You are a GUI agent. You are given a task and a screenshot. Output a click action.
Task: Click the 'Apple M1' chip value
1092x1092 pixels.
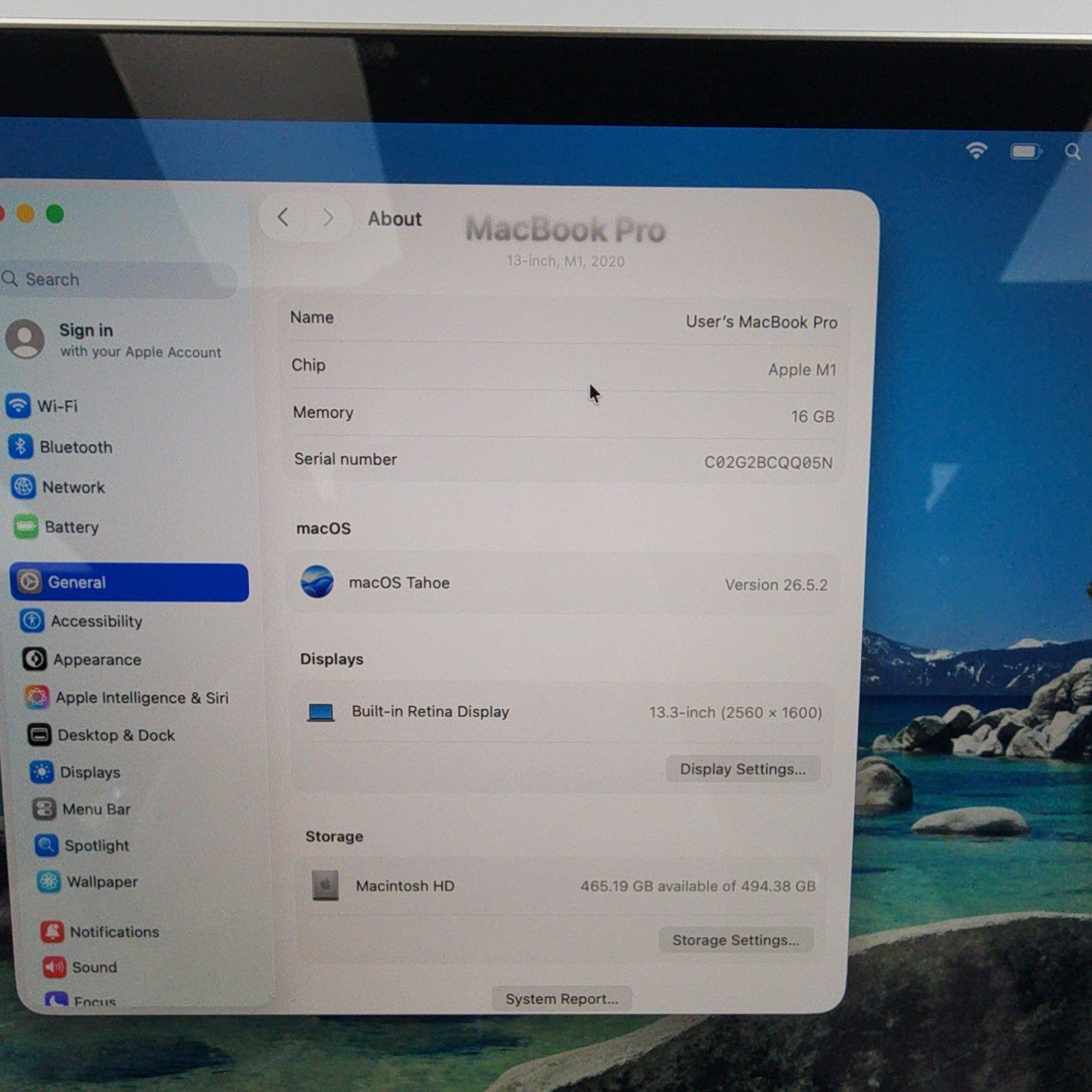click(x=802, y=370)
